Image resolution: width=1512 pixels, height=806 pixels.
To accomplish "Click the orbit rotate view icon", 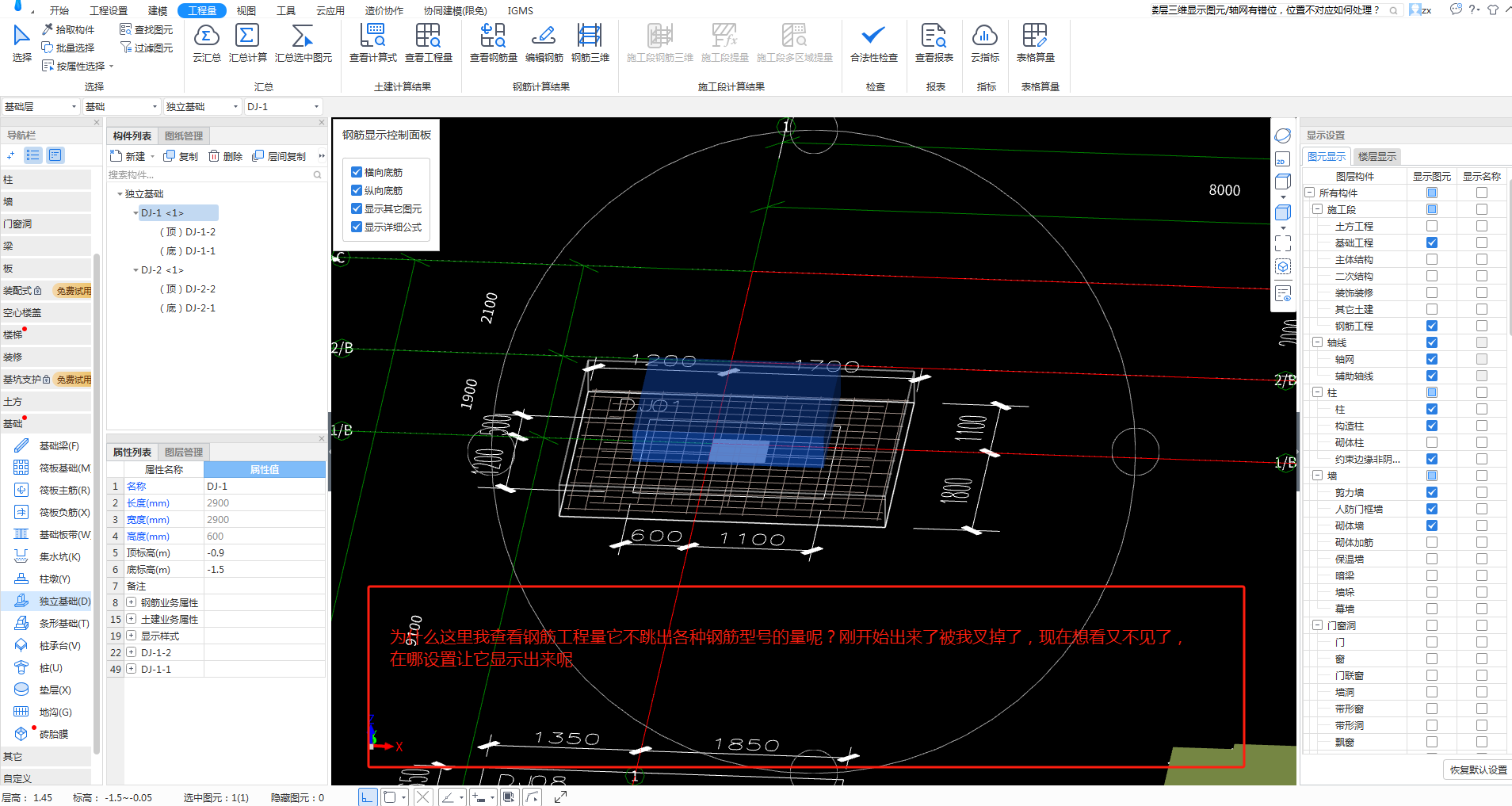I will point(1282,136).
